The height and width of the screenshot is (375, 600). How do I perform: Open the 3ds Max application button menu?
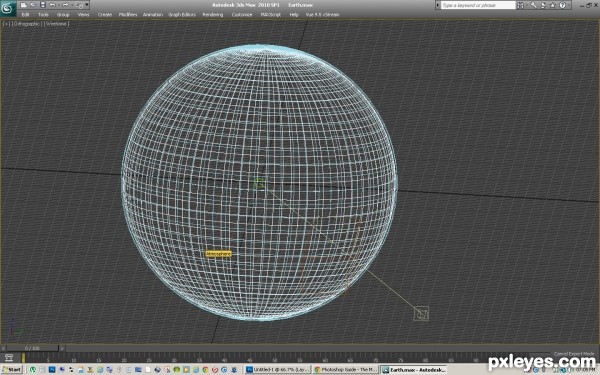coord(8,8)
